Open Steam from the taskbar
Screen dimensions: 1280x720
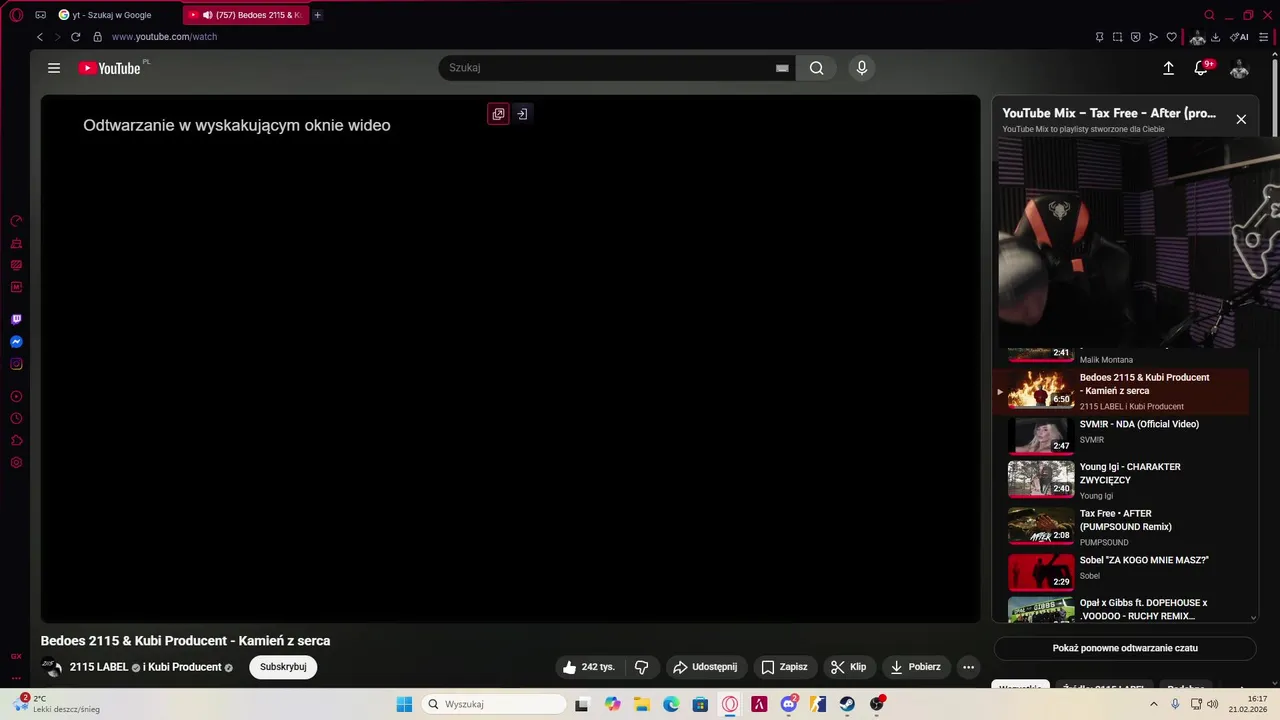847,704
